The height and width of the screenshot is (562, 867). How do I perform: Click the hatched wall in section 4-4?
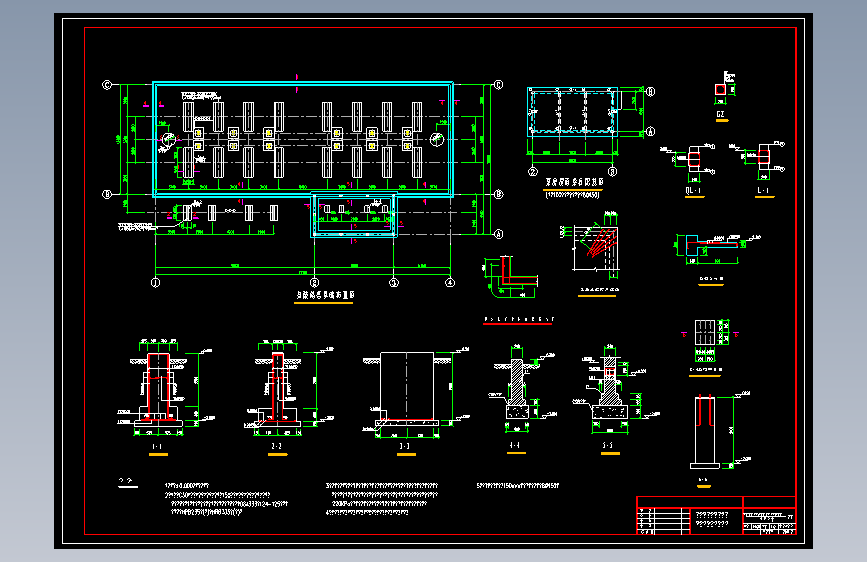(x=516, y=381)
